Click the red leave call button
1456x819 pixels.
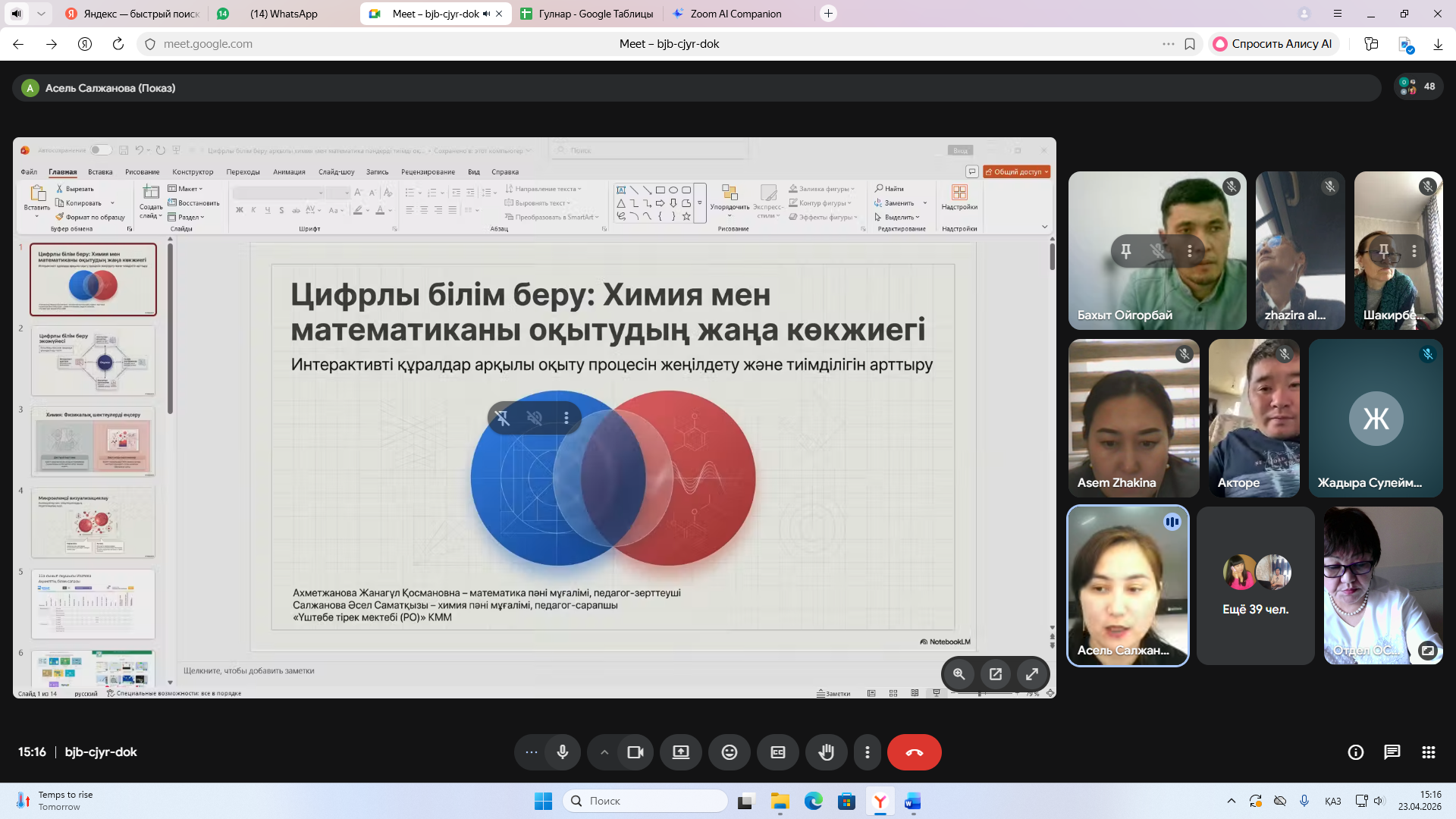914,752
